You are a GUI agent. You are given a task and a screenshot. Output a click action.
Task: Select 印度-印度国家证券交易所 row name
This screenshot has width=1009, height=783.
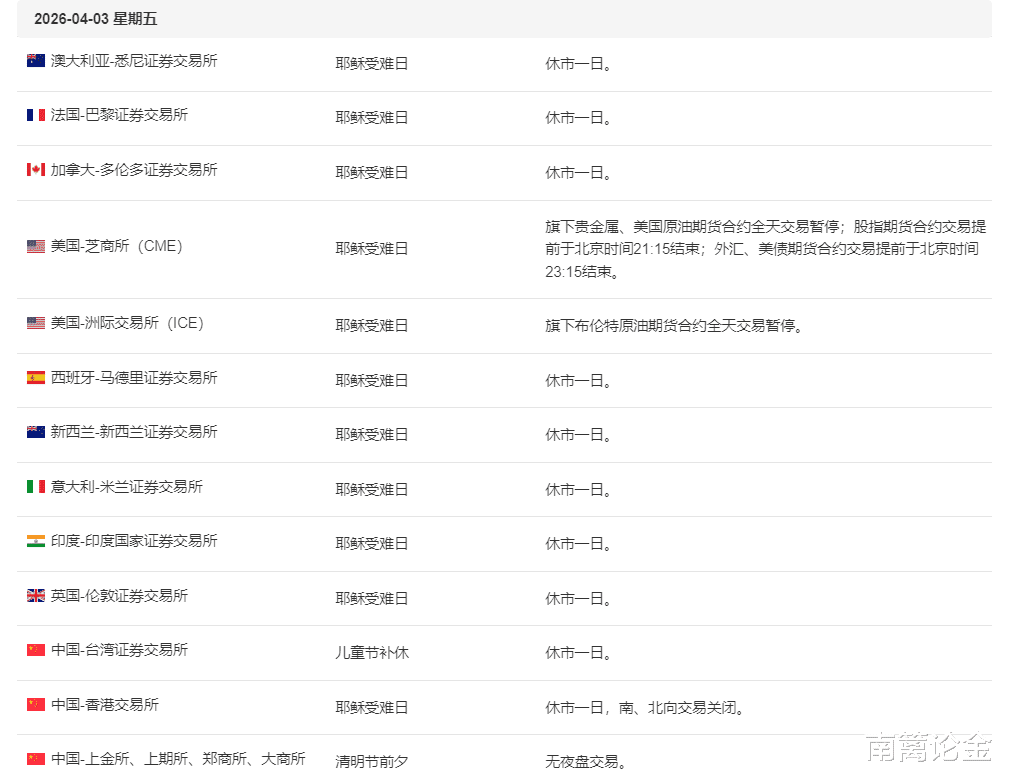(x=134, y=541)
